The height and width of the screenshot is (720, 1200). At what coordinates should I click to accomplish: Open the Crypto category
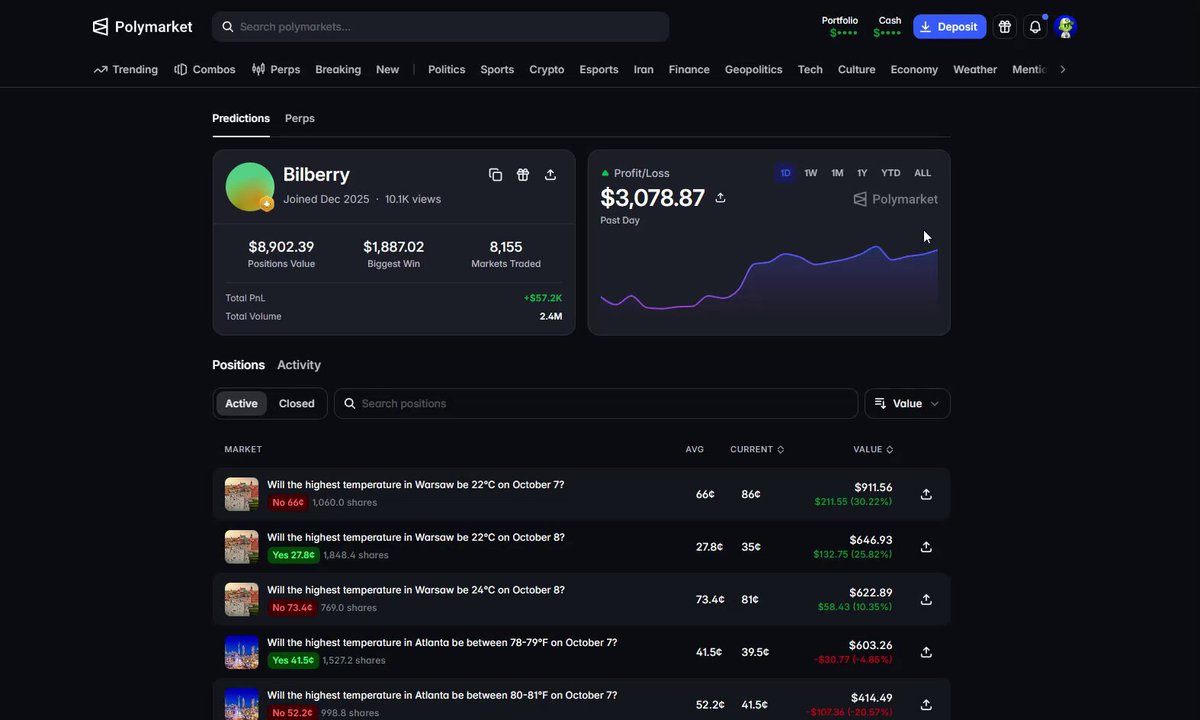coord(547,69)
